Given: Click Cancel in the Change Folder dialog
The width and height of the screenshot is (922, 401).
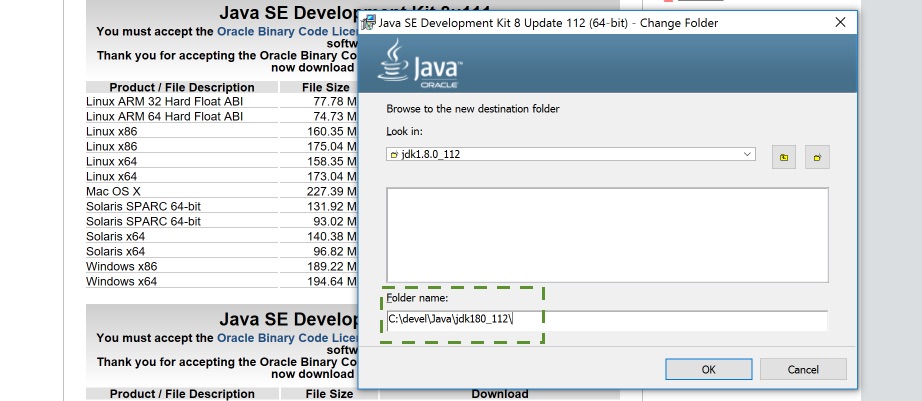Looking at the screenshot, I should [803, 369].
